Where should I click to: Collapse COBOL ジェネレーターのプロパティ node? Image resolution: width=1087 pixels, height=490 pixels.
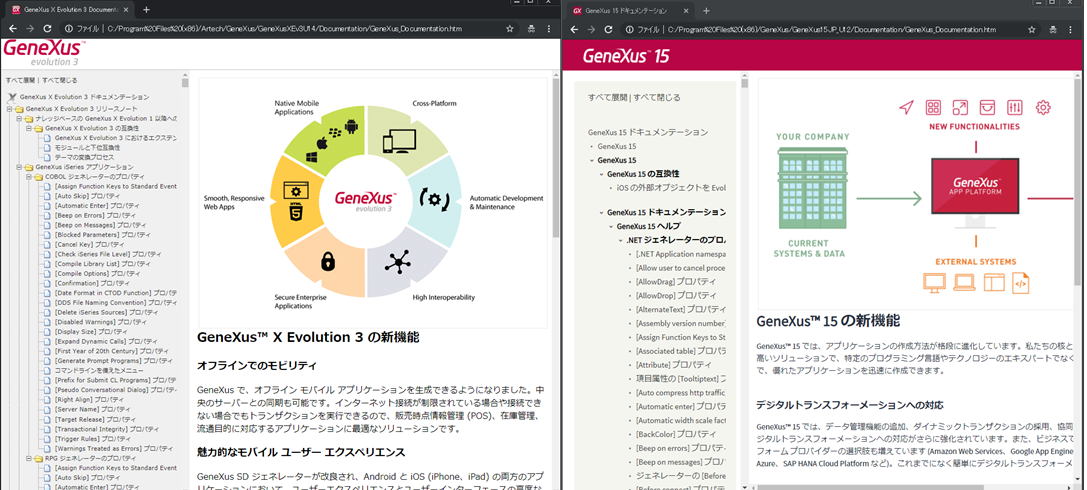29,177
